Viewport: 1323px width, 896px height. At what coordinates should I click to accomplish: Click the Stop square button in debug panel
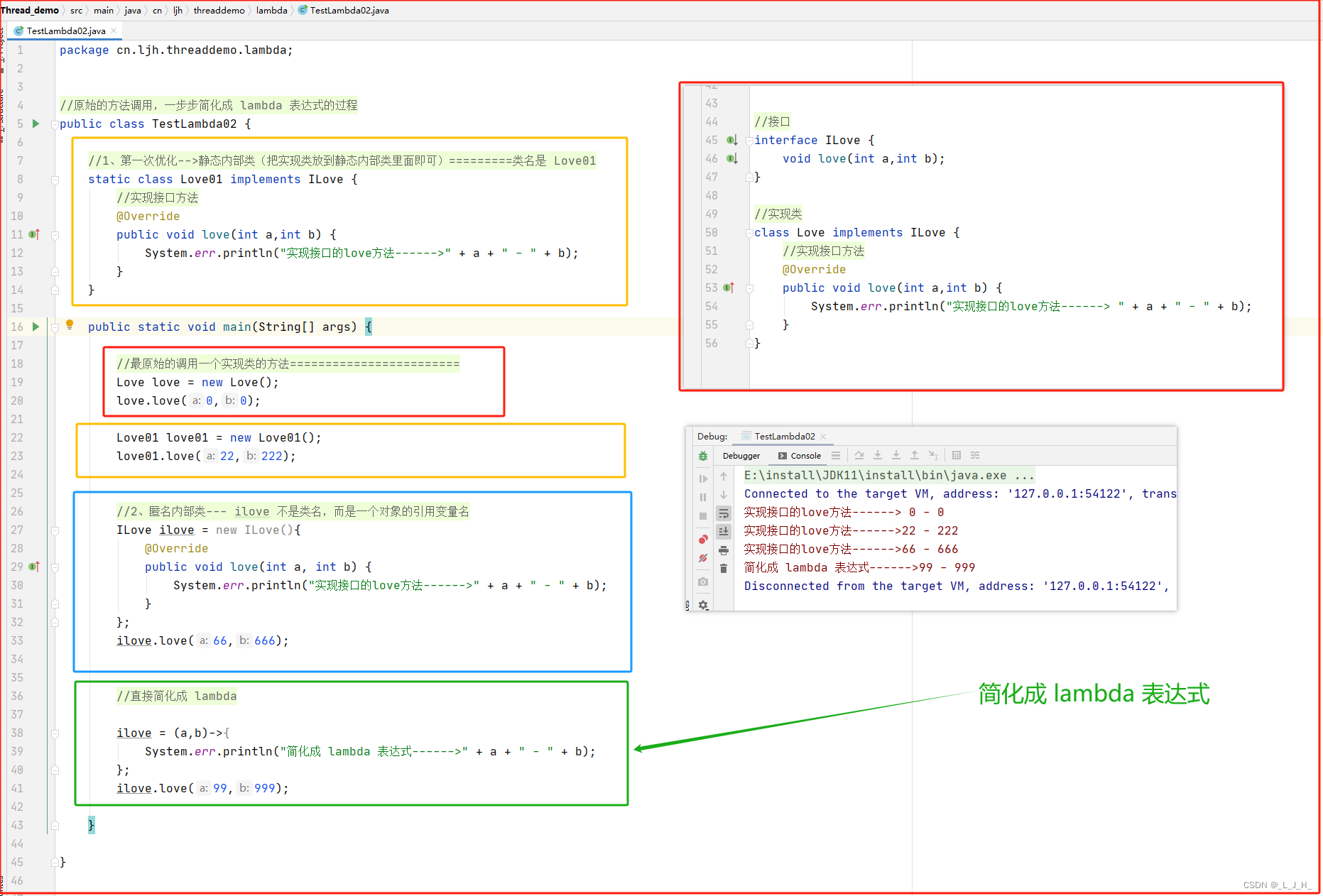[x=703, y=516]
